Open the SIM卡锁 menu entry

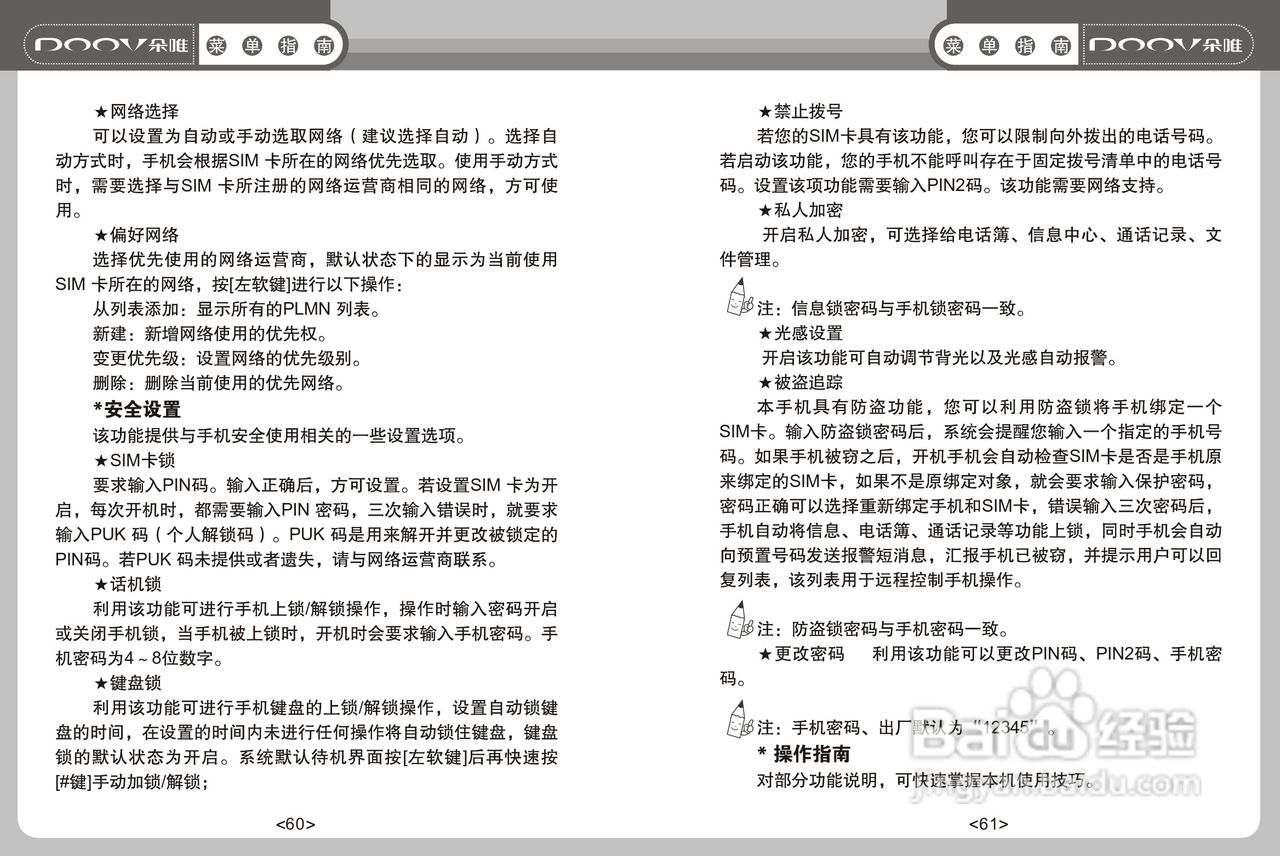tap(135, 460)
